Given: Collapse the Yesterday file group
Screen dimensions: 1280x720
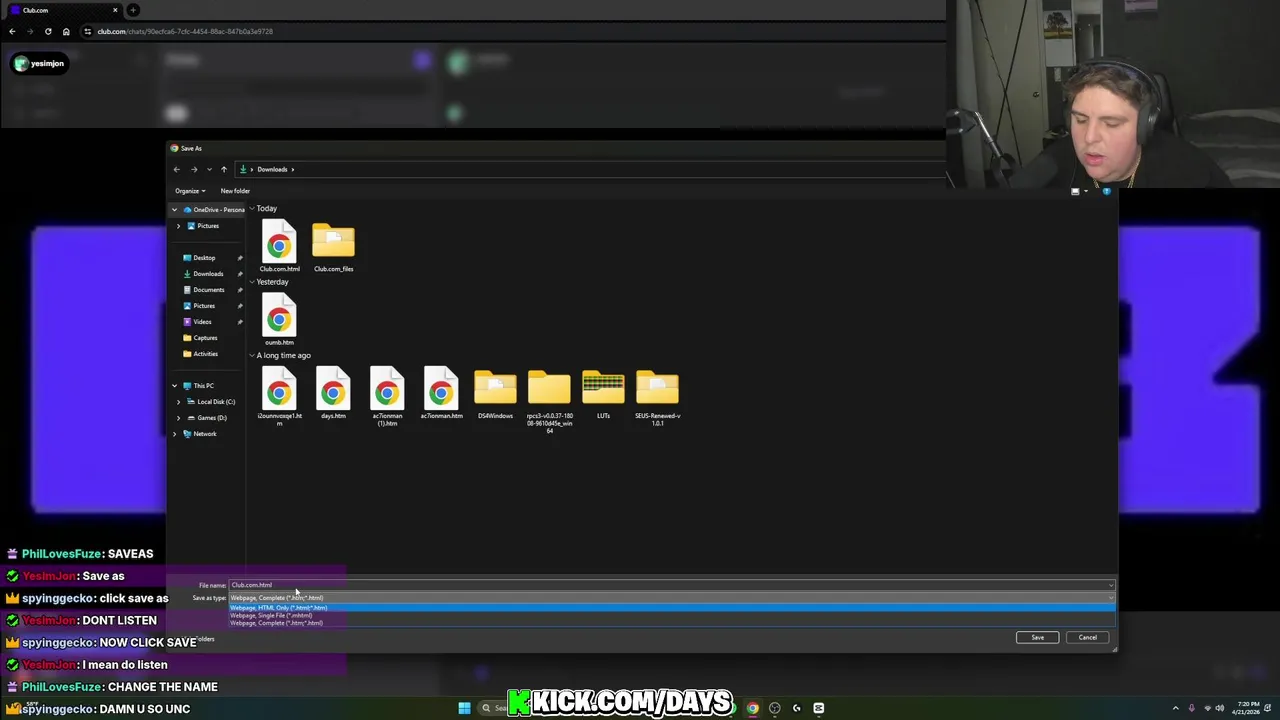Looking at the screenshot, I should pyautogui.click(x=252, y=282).
